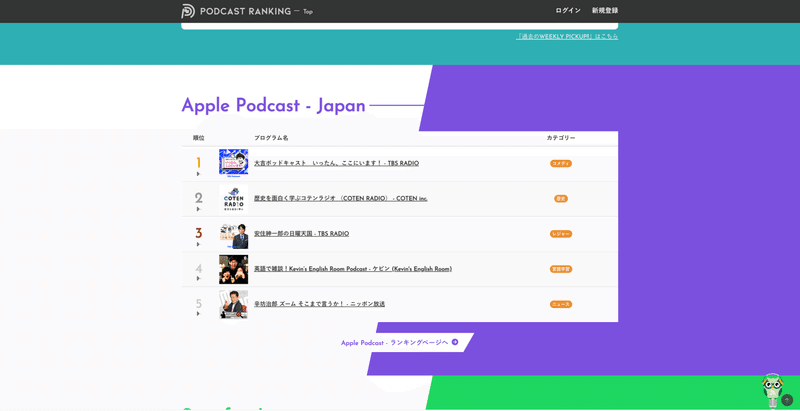Select the 言語学習 category tag
Viewport: 800px width, 411px height.
pos(561,269)
